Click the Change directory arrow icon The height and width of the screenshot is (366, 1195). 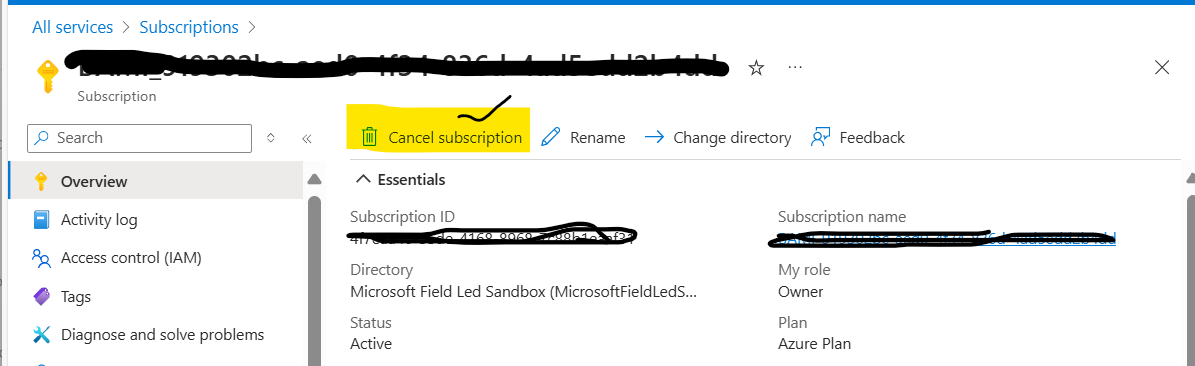click(x=654, y=137)
